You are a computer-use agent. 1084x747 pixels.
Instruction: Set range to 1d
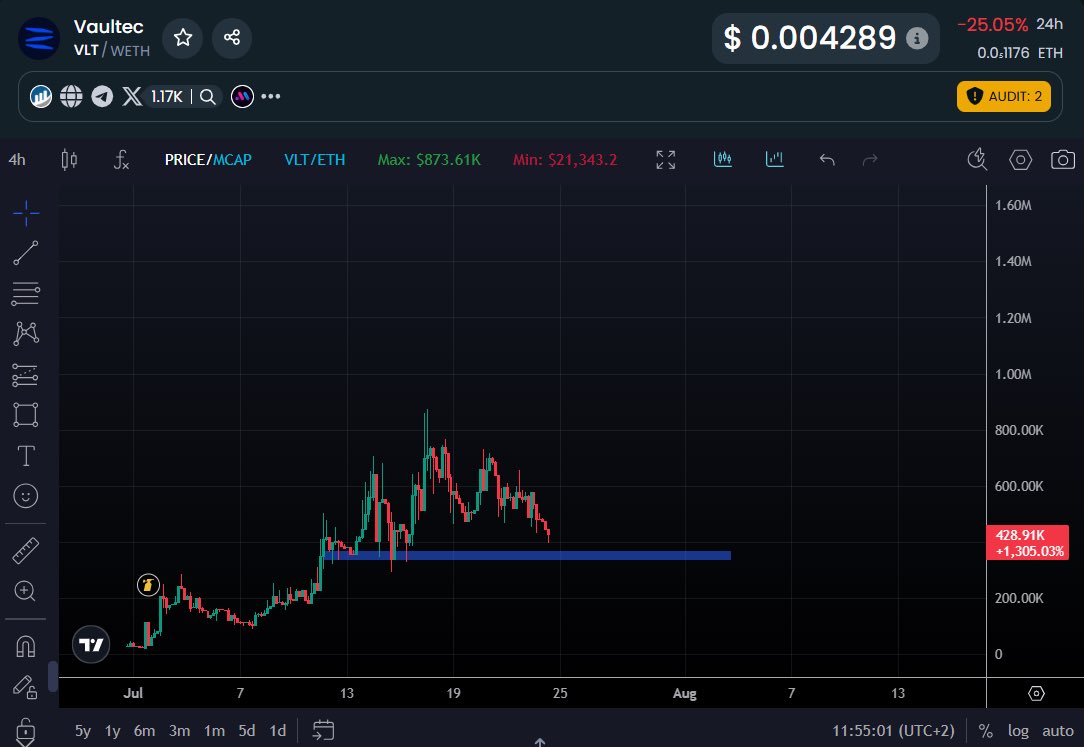click(278, 730)
